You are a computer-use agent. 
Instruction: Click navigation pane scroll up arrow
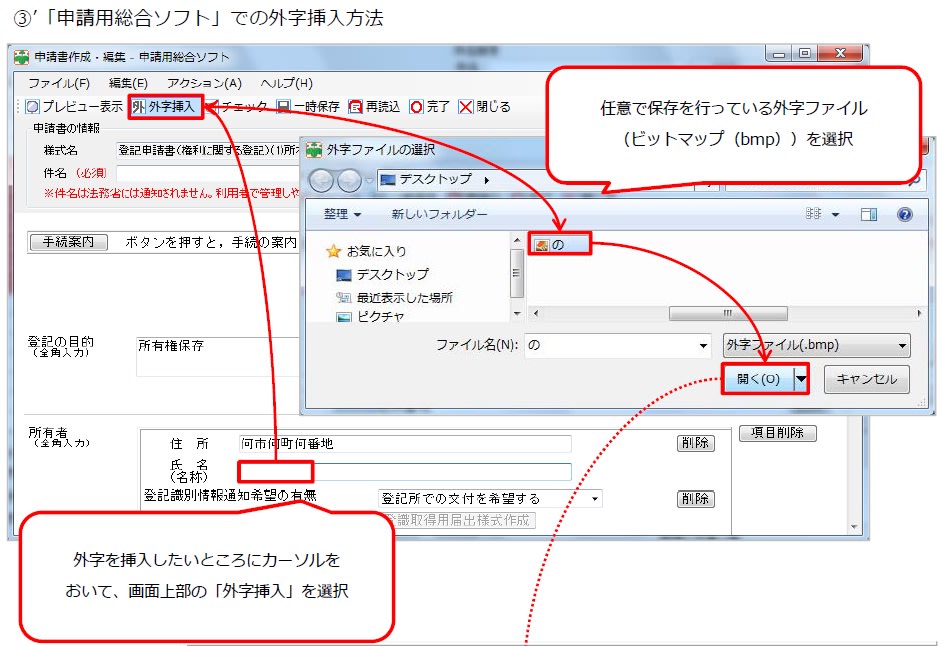[517, 240]
